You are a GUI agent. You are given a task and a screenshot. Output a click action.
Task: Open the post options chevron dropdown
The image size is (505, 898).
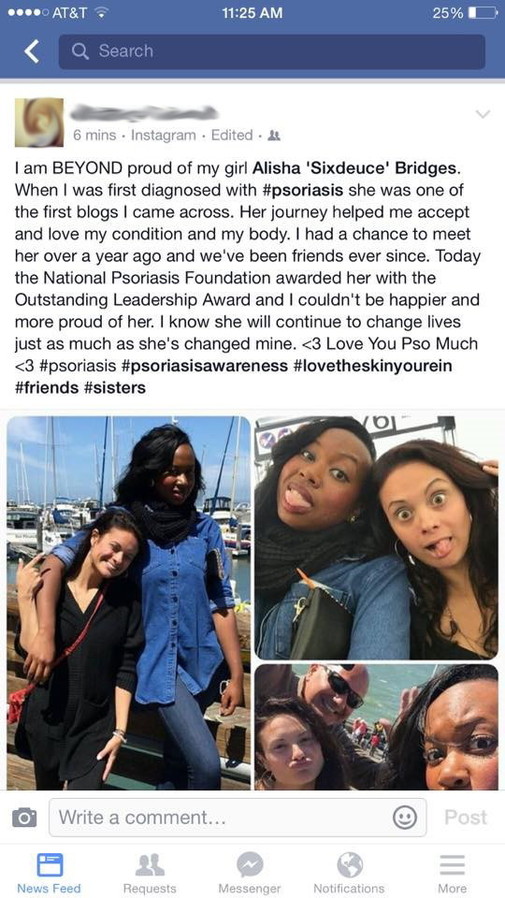[483, 115]
